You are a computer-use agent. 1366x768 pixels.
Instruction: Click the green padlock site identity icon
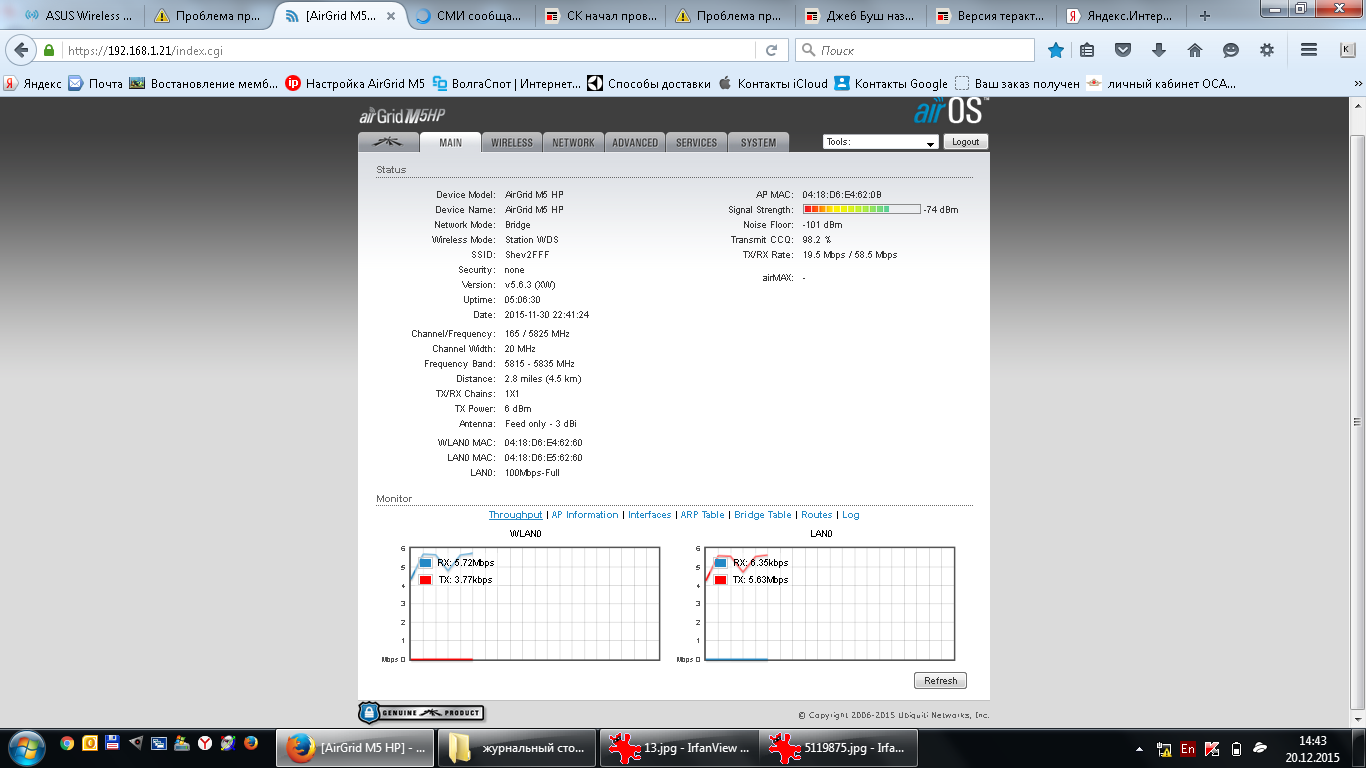tap(48, 50)
